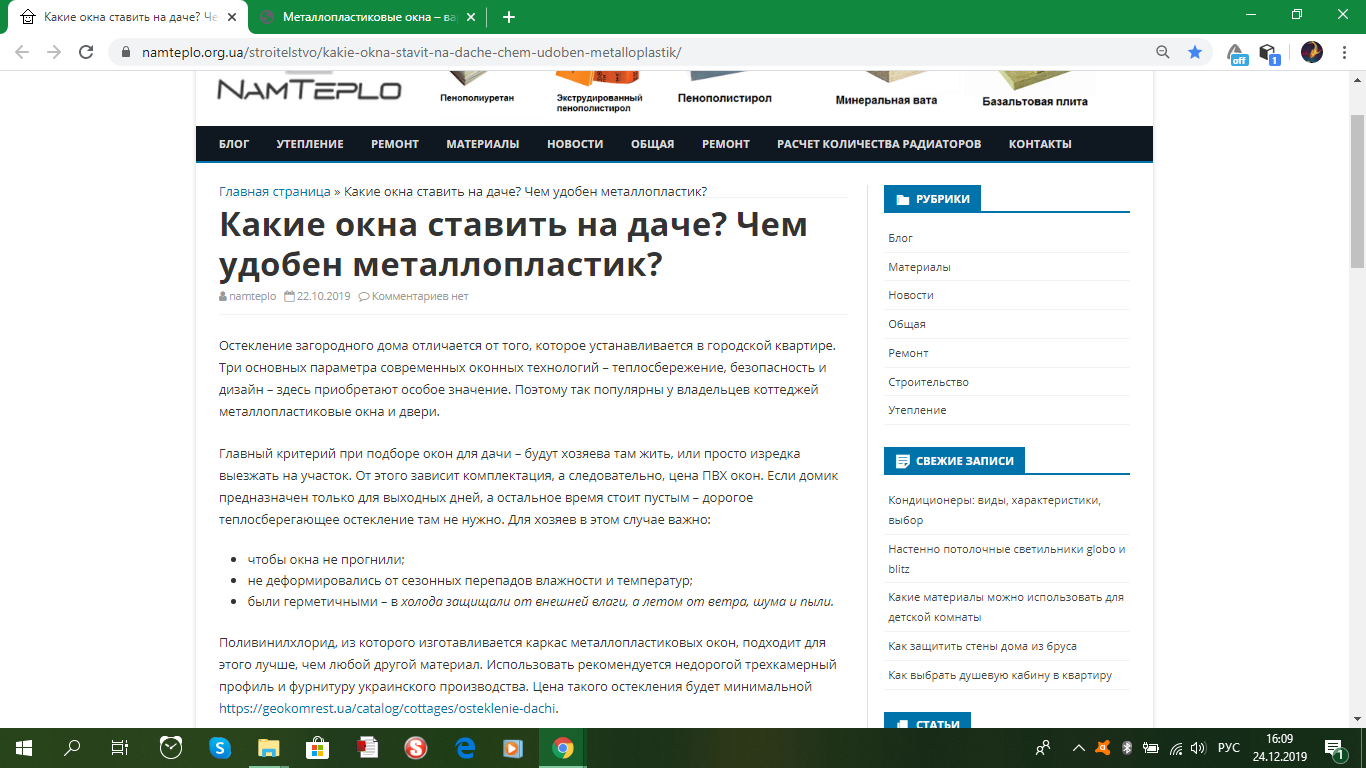Open the extension icon with badge 1
This screenshot has width=1366, height=768.
[1269, 53]
